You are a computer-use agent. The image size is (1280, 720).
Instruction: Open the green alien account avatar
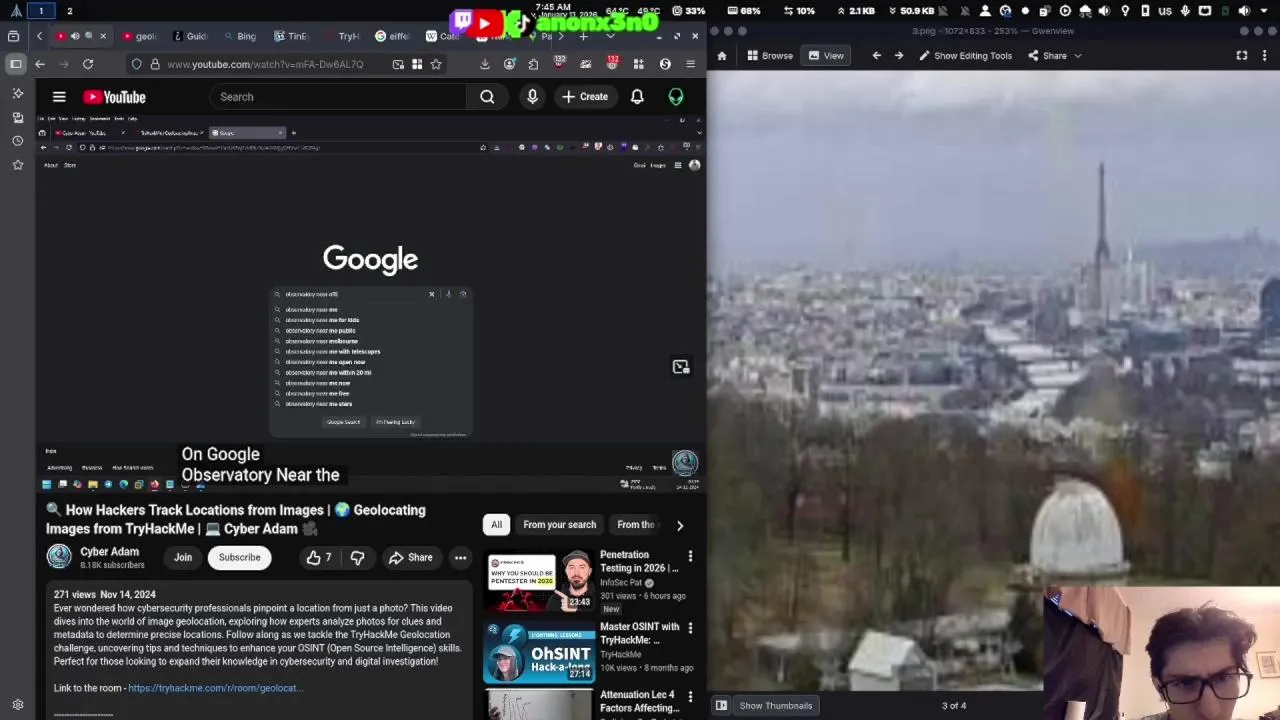point(676,97)
